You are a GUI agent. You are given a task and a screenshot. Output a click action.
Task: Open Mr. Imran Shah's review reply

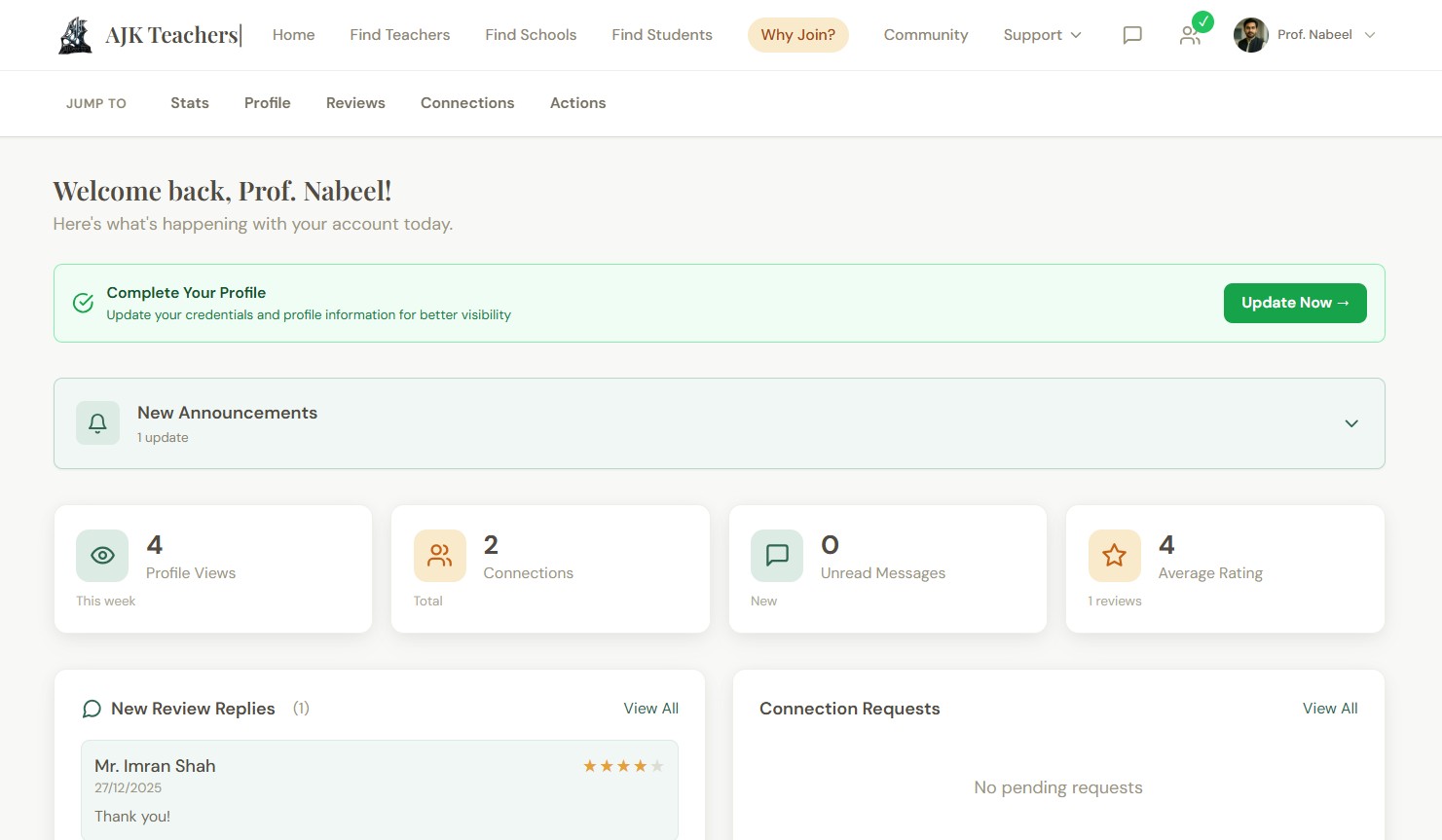point(379,788)
